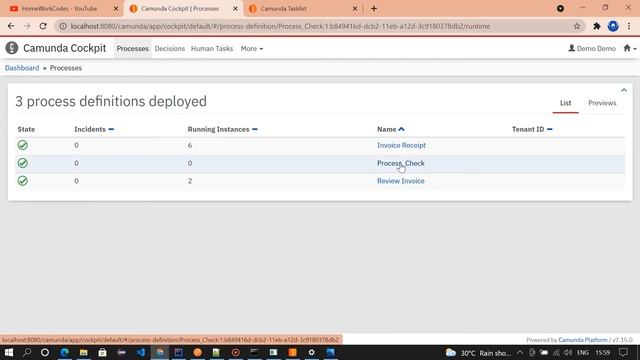Viewport: 640px width, 360px height.
Task: Bookmark this page with the star
Action: coord(577,26)
